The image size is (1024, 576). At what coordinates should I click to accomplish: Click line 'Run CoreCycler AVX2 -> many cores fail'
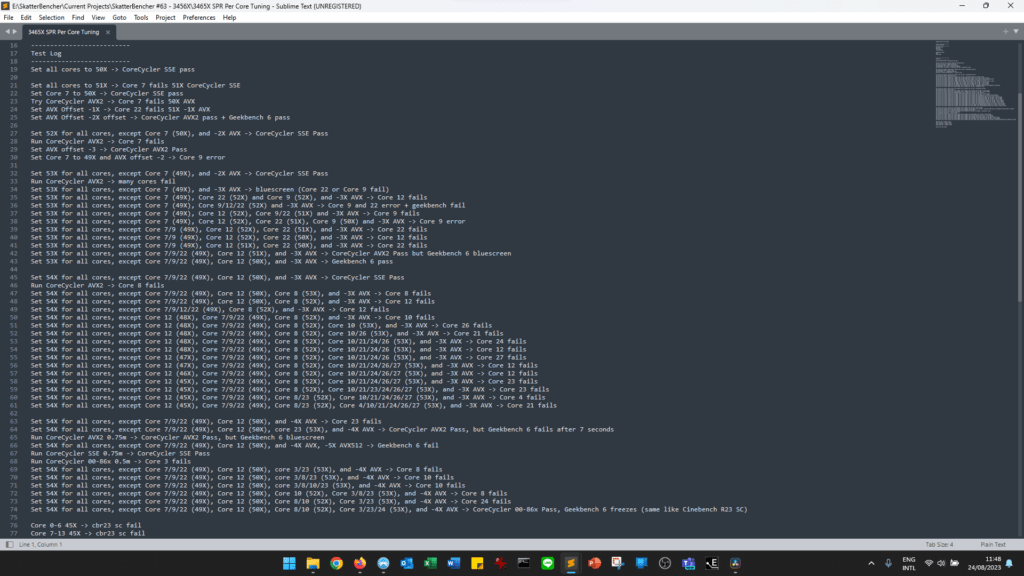click(103, 182)
